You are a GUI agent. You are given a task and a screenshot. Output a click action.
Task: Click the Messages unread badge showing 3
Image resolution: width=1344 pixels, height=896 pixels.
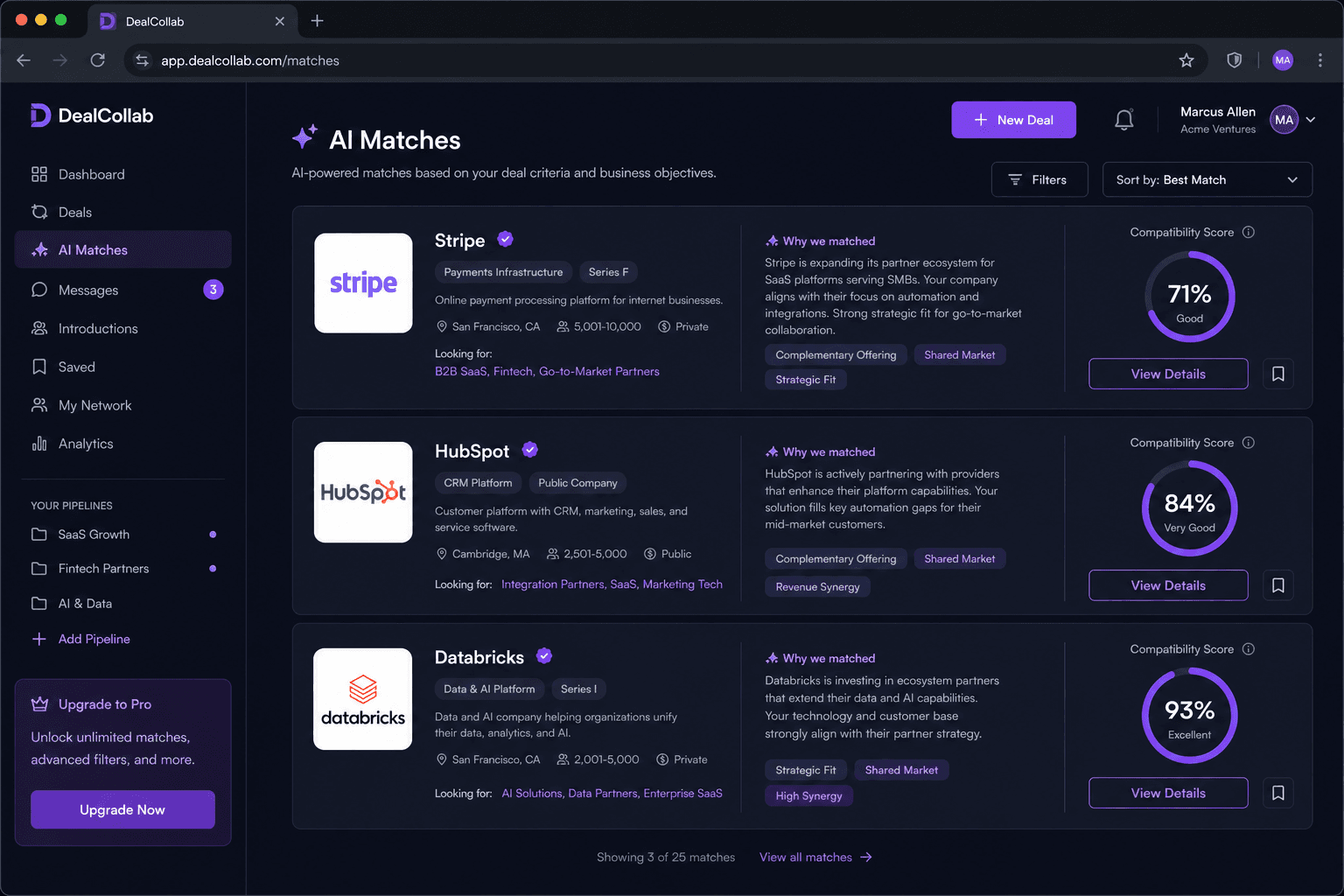pyautogui.click(x=213, y=290)
